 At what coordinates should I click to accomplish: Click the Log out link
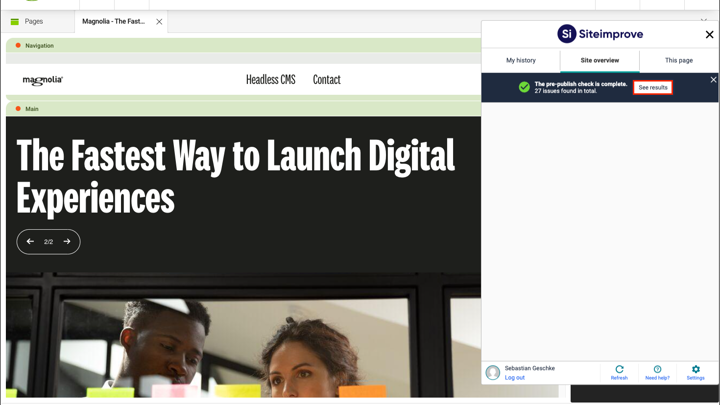[x=514, y=378]
